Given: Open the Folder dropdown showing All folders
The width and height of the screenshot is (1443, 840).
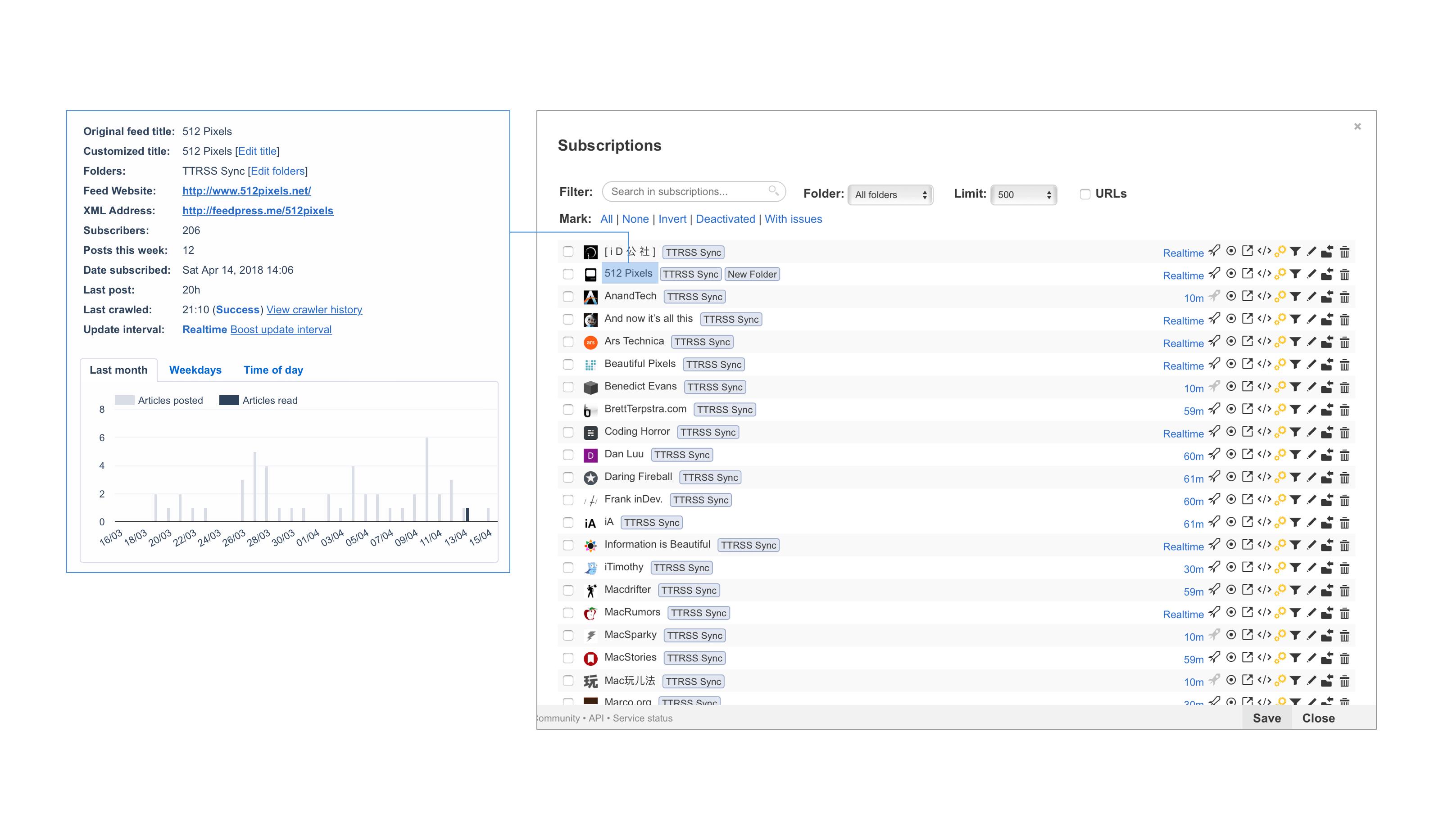Looking at the screenshot, I should coord(890,194).
